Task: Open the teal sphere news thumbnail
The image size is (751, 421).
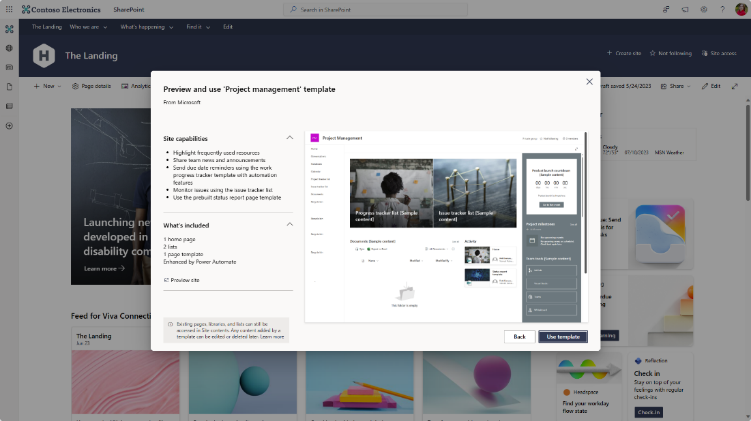Action: tap(242, 382)
